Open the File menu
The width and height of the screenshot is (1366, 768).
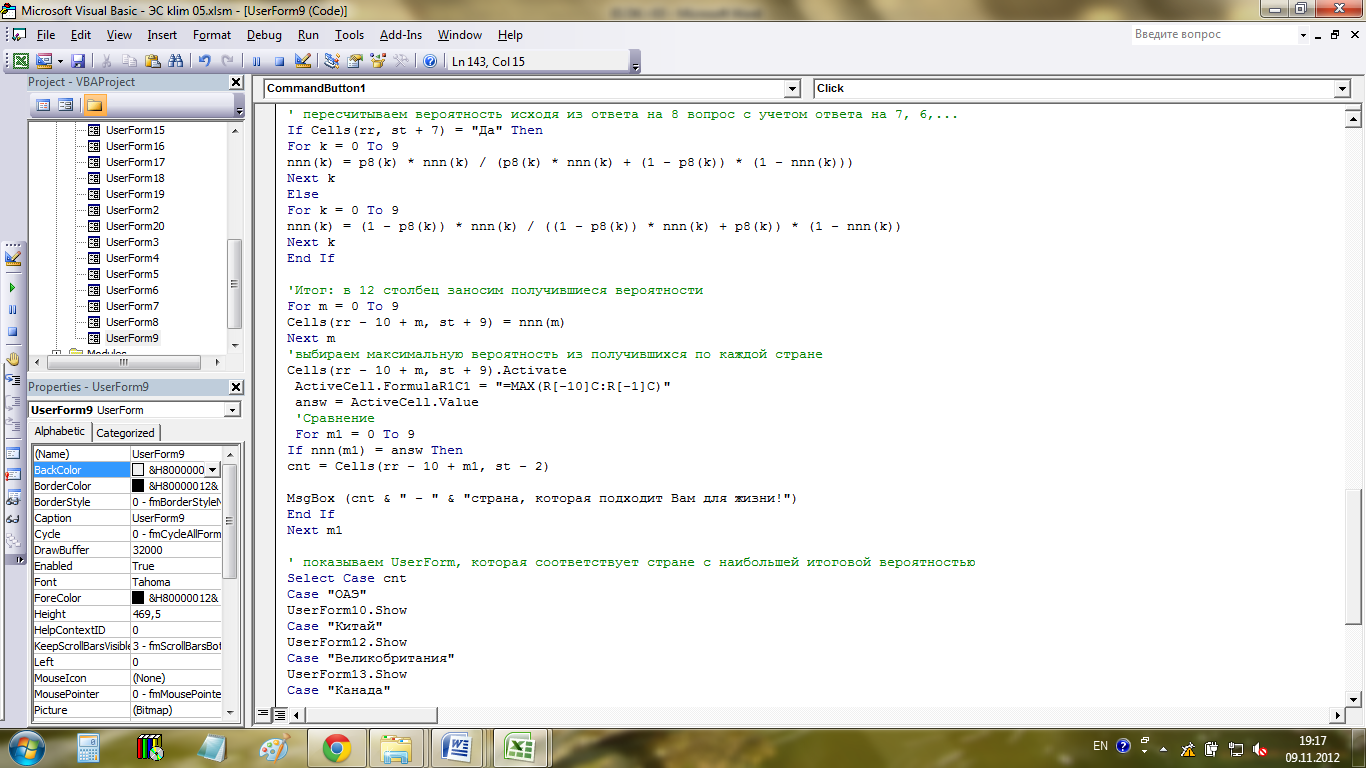tap(46, 35)
